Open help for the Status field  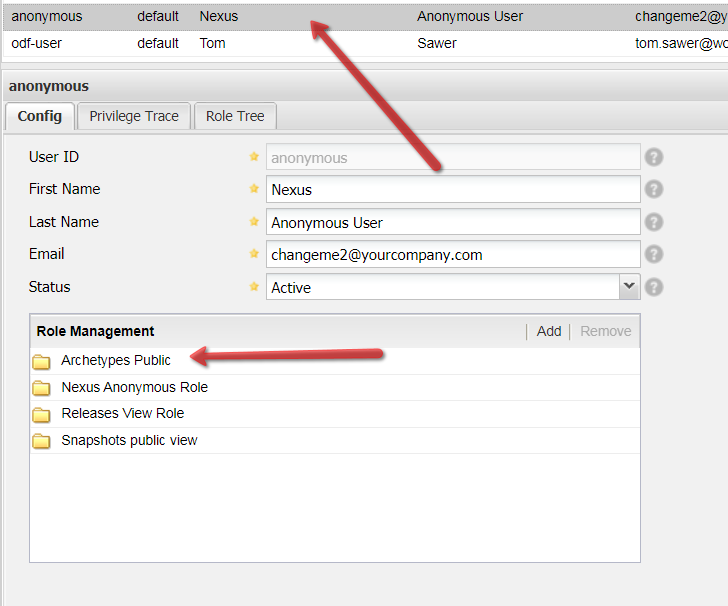(654, 287)
